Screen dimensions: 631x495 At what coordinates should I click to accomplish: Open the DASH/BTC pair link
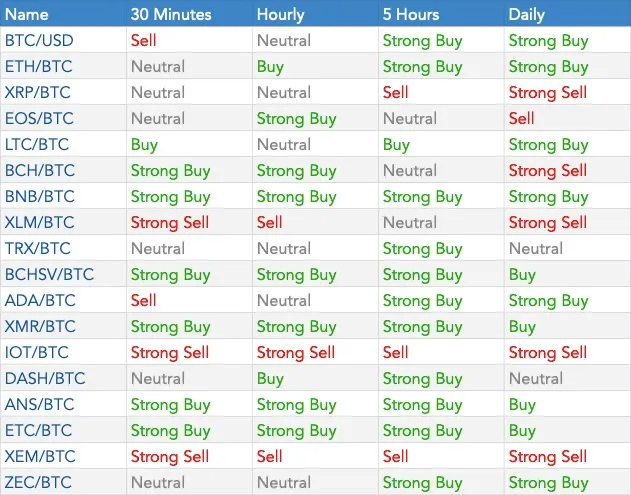45,378
